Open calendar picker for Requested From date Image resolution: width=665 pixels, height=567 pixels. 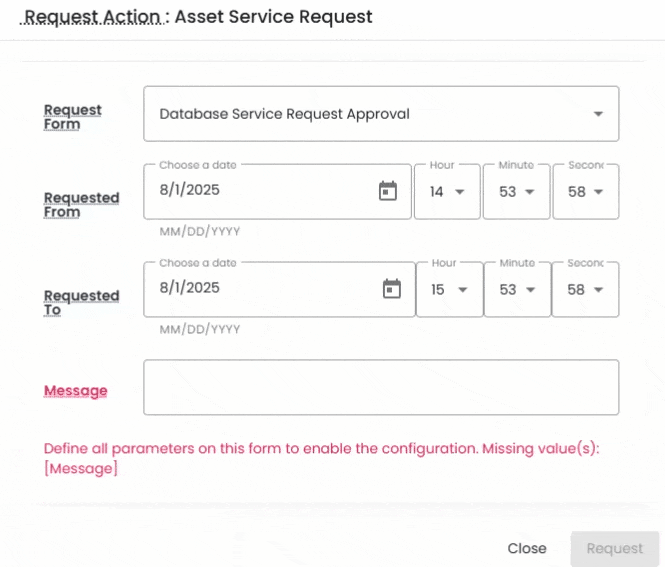point(388,191)
